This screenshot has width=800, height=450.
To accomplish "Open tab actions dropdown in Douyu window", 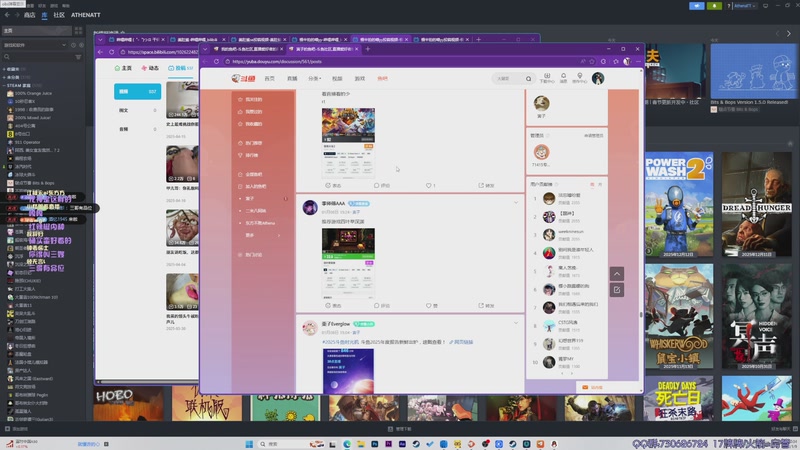I will tap(205, 49).
